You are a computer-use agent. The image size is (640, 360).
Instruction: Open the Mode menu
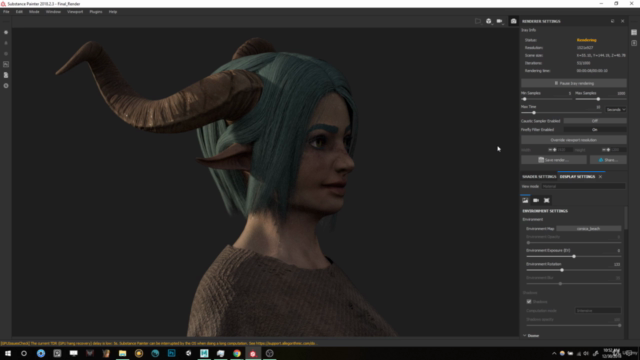point(34,12)
